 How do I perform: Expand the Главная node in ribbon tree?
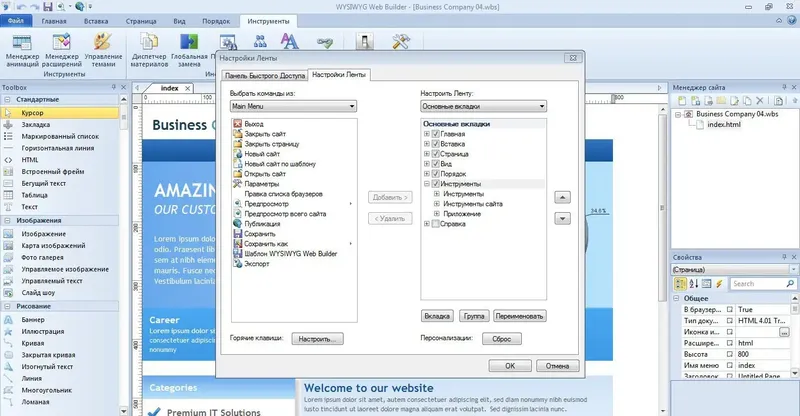pos(427,134)
